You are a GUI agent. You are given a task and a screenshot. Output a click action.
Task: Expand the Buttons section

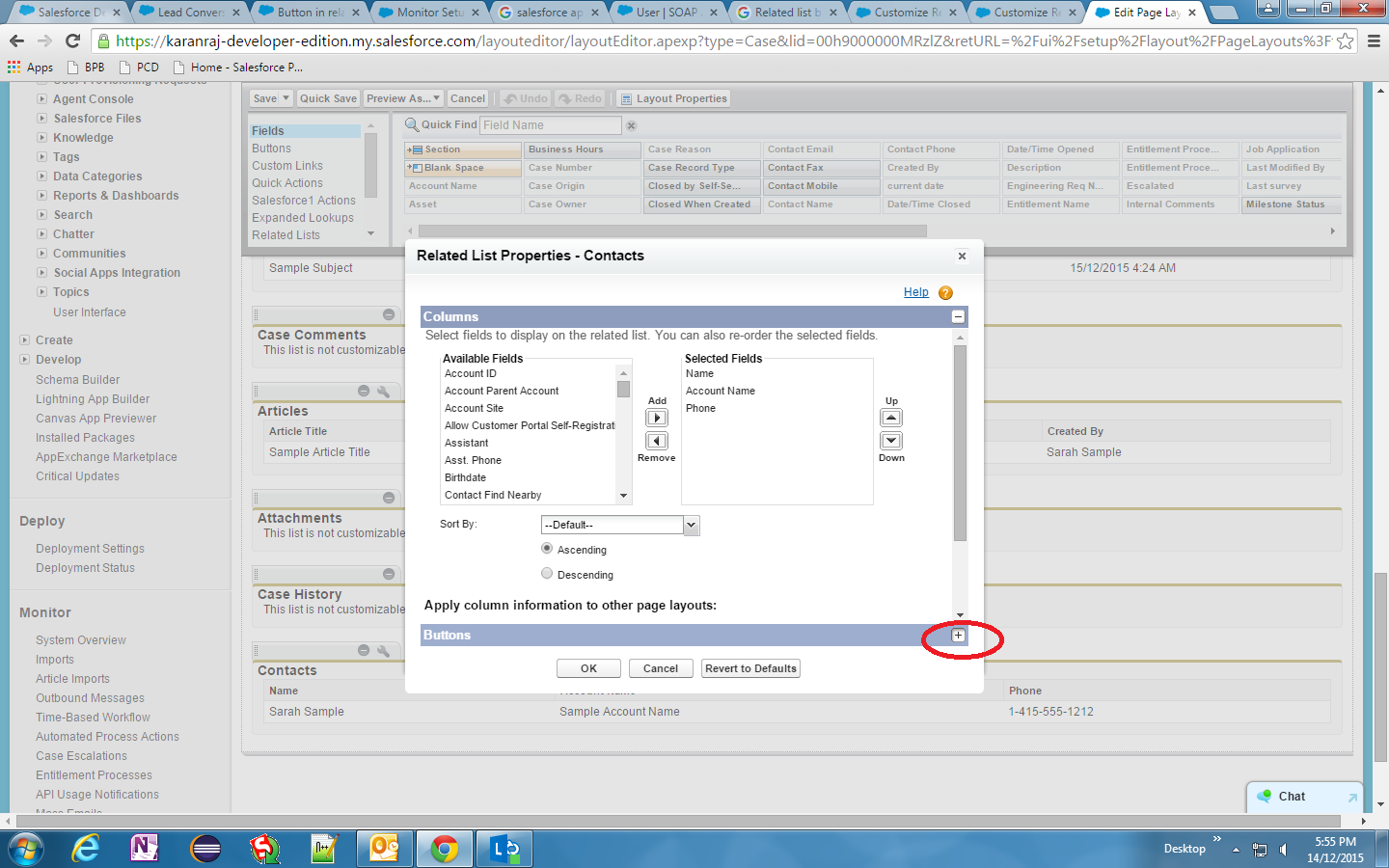coord(958,636)
